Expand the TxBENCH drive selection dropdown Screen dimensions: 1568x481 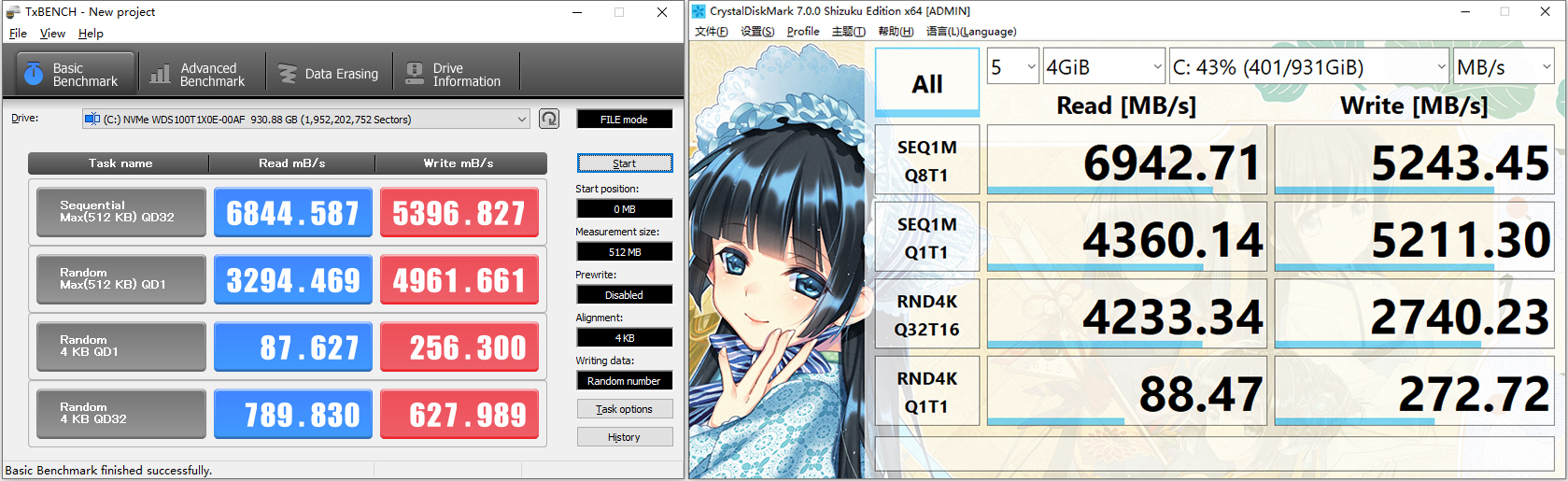tap(521, 120)
